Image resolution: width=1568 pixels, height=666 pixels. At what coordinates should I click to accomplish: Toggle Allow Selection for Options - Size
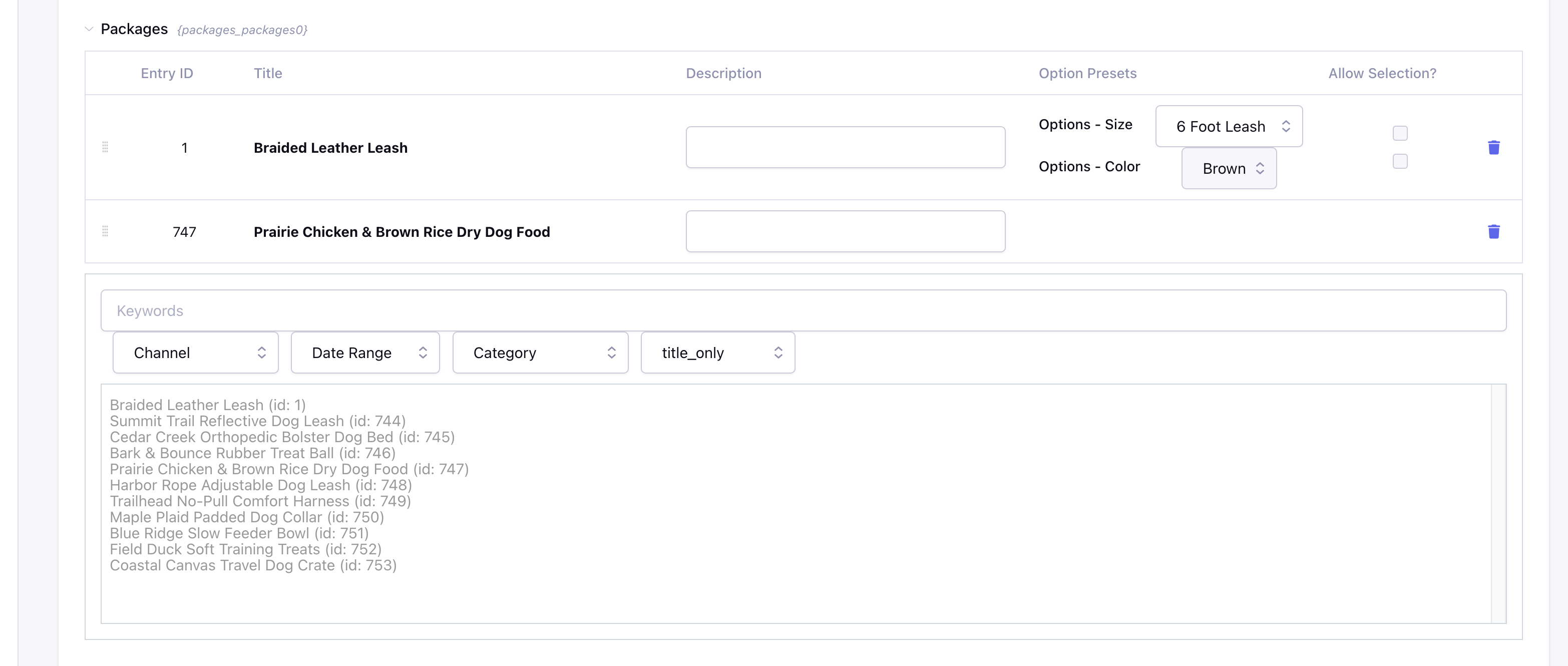[1400, 133]
